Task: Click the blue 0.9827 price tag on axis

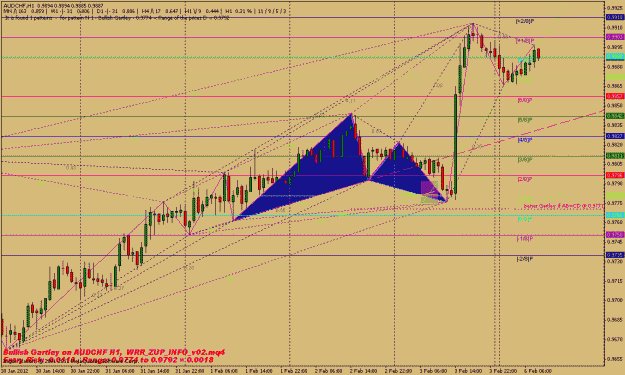Action: point(615,136)
